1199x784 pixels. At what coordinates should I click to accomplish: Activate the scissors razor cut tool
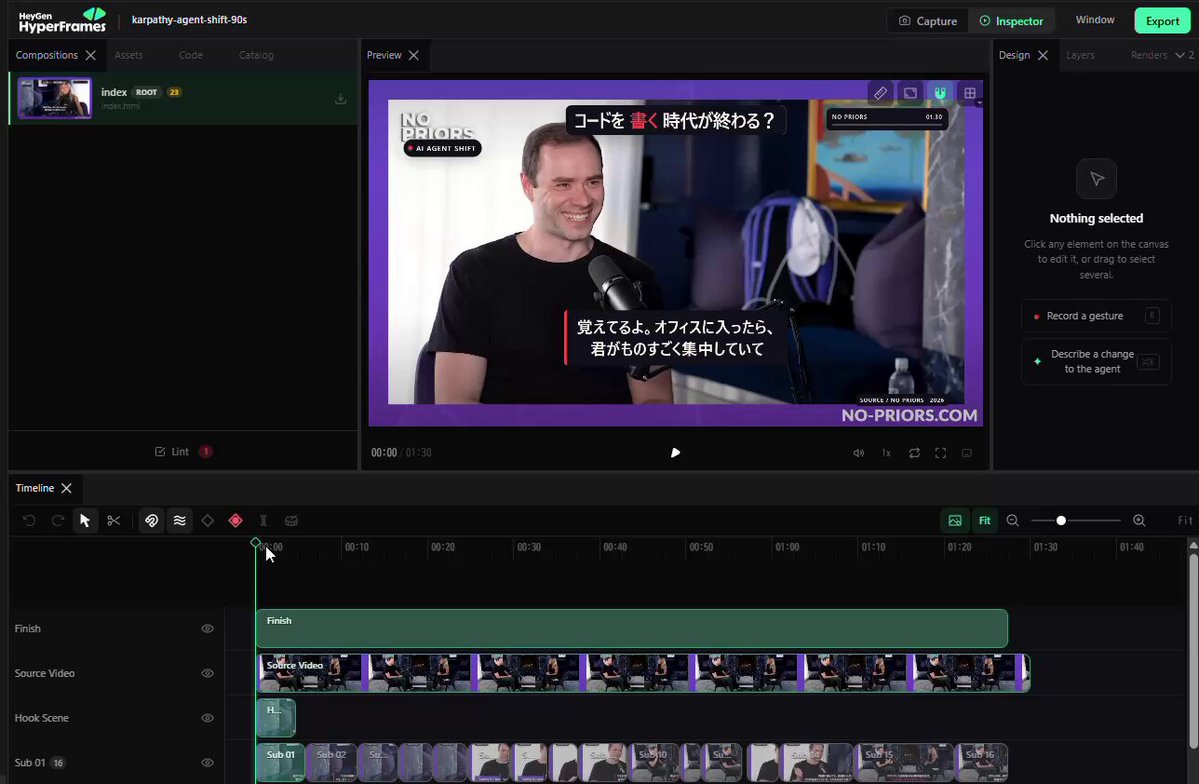(114, 521)
